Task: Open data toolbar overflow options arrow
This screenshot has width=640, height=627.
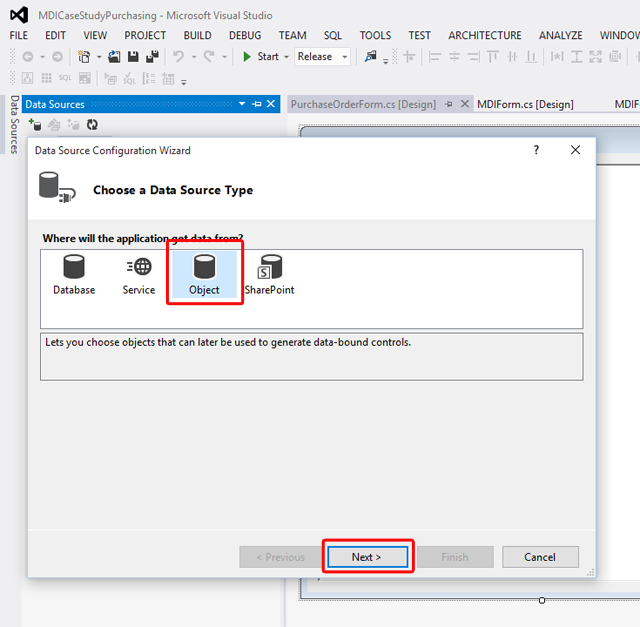Action: [x=184, y=82]
